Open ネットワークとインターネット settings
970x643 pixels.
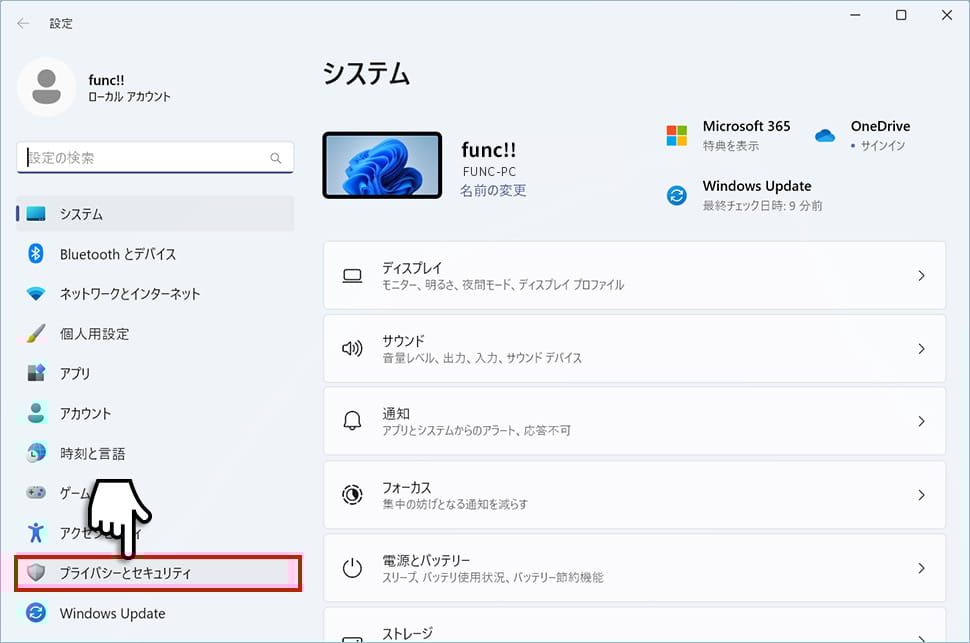155,294
